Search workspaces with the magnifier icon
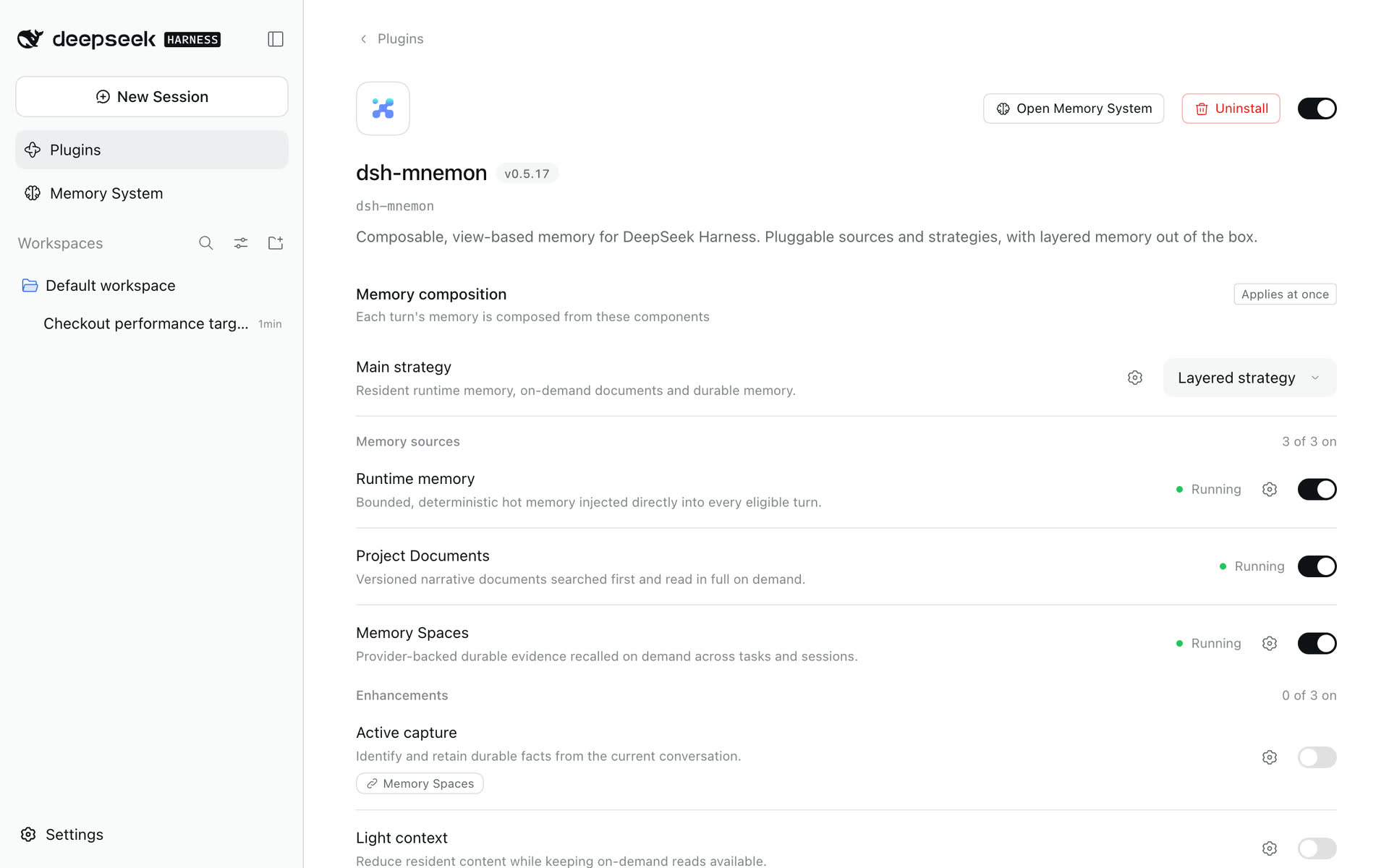Viewport: 1389px width, 868px height. point(205,243)
